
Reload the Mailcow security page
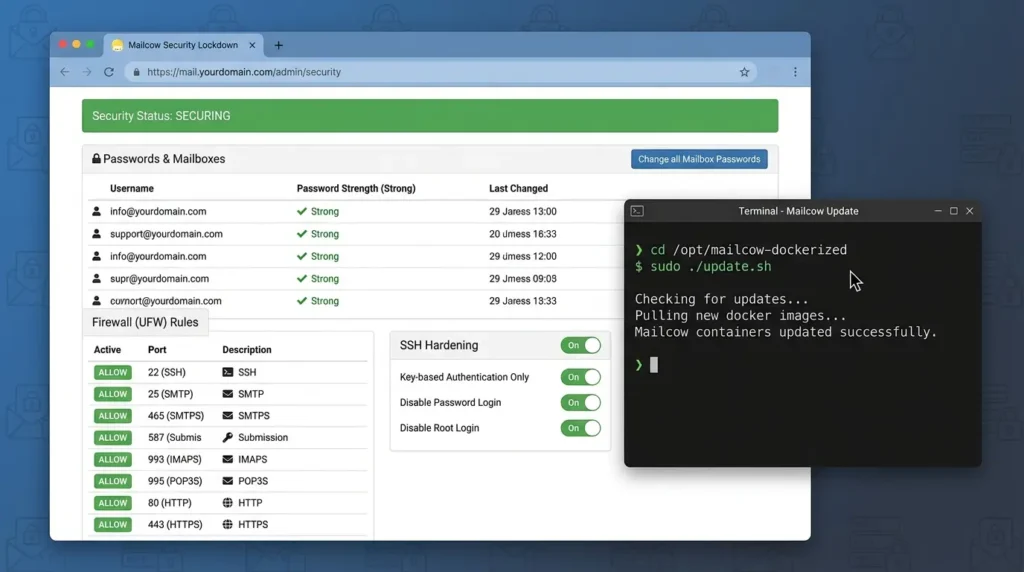coord(108,72)
